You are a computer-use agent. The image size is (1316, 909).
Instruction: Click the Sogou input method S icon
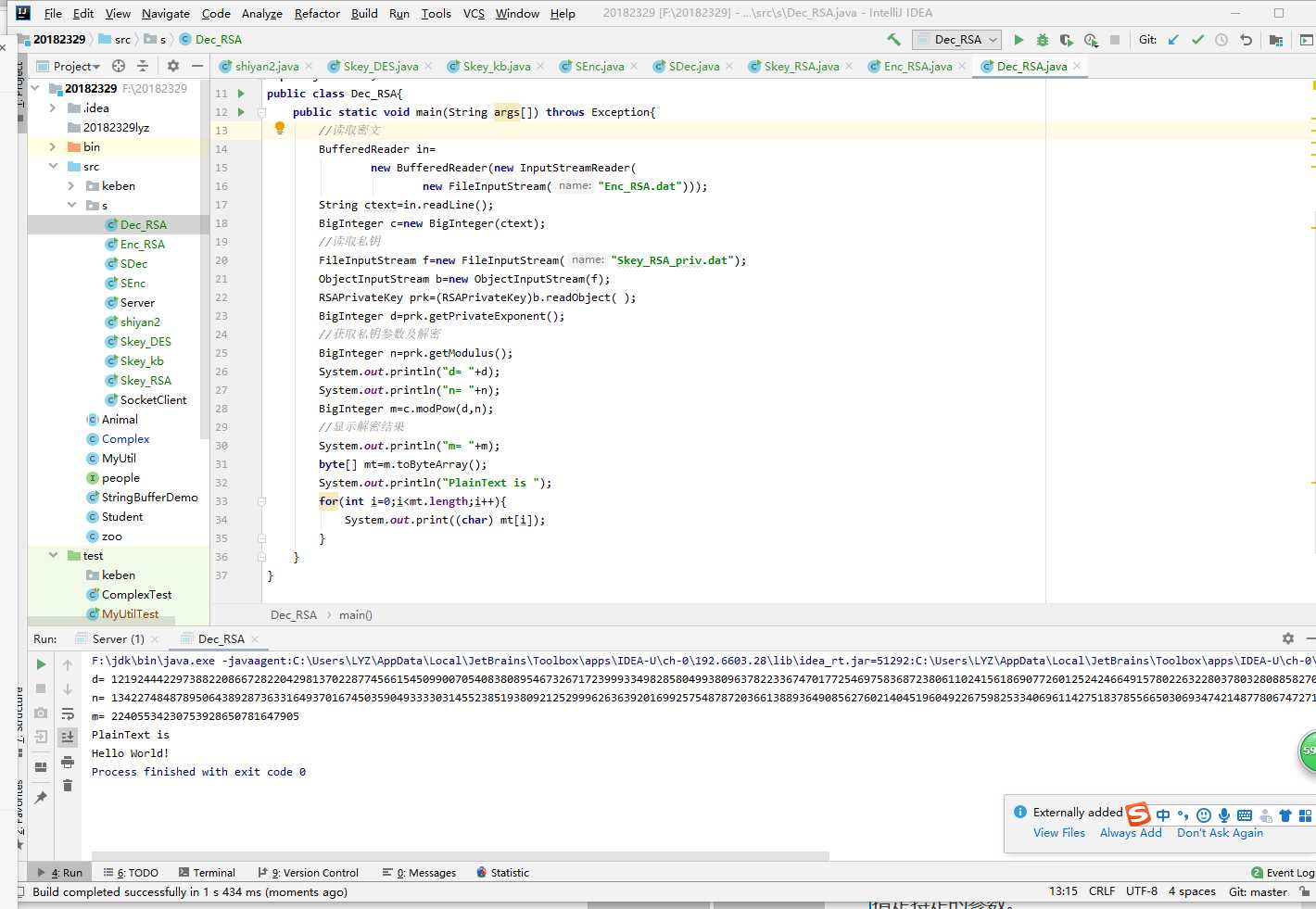(x=1138, y=814)
